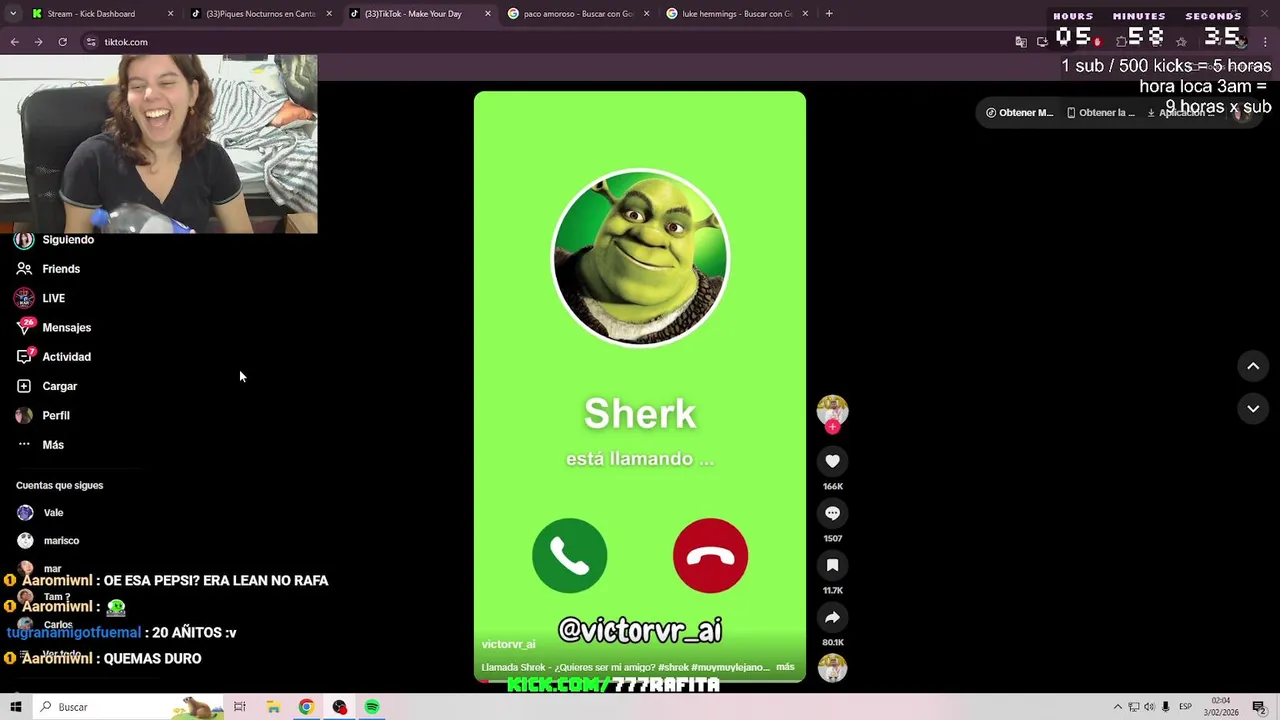This screenshot has width=1280, height=720.
Task: Close the TikTok - Make Your Day tab
Action: point(488,14)
